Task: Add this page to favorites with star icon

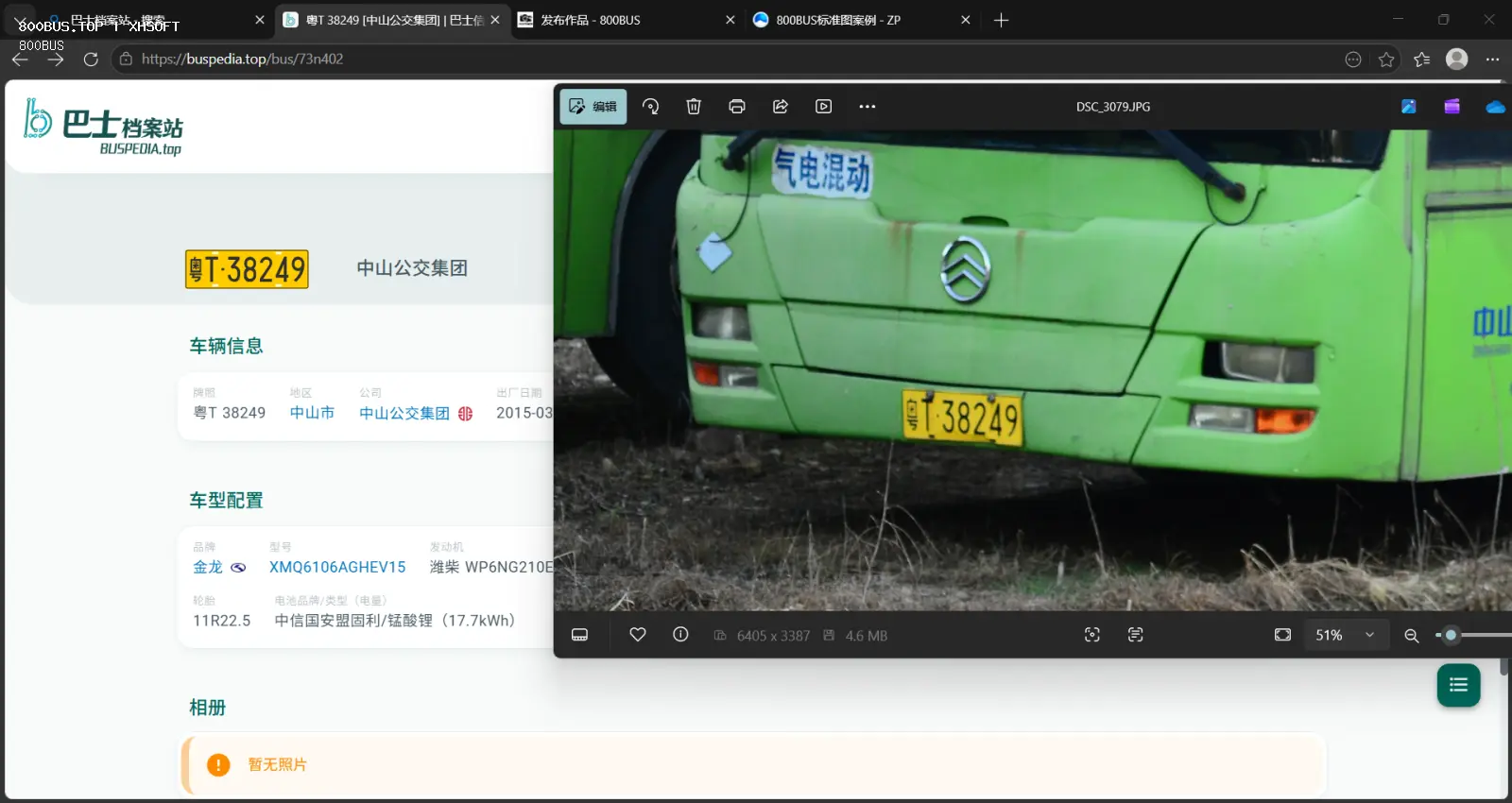Action: (x=1386, y=60)
